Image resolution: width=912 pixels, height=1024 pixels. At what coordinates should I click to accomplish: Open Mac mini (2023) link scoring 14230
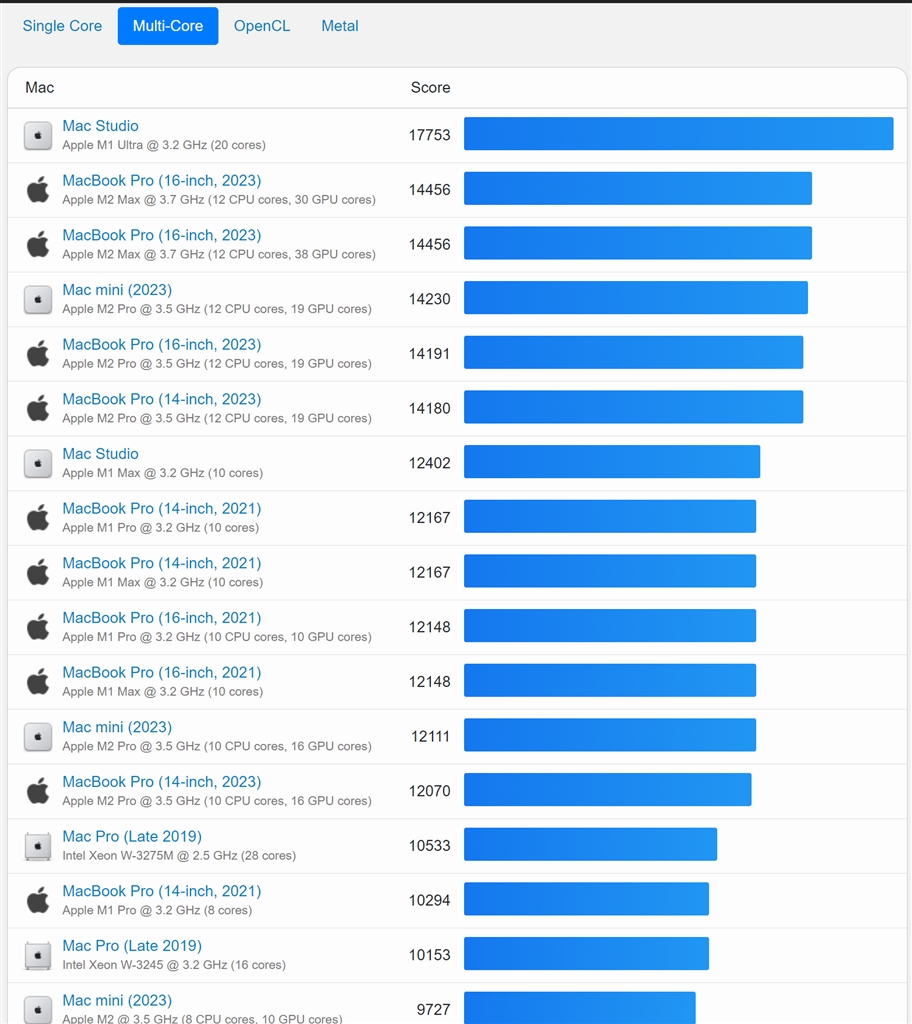tap(117, 290)
